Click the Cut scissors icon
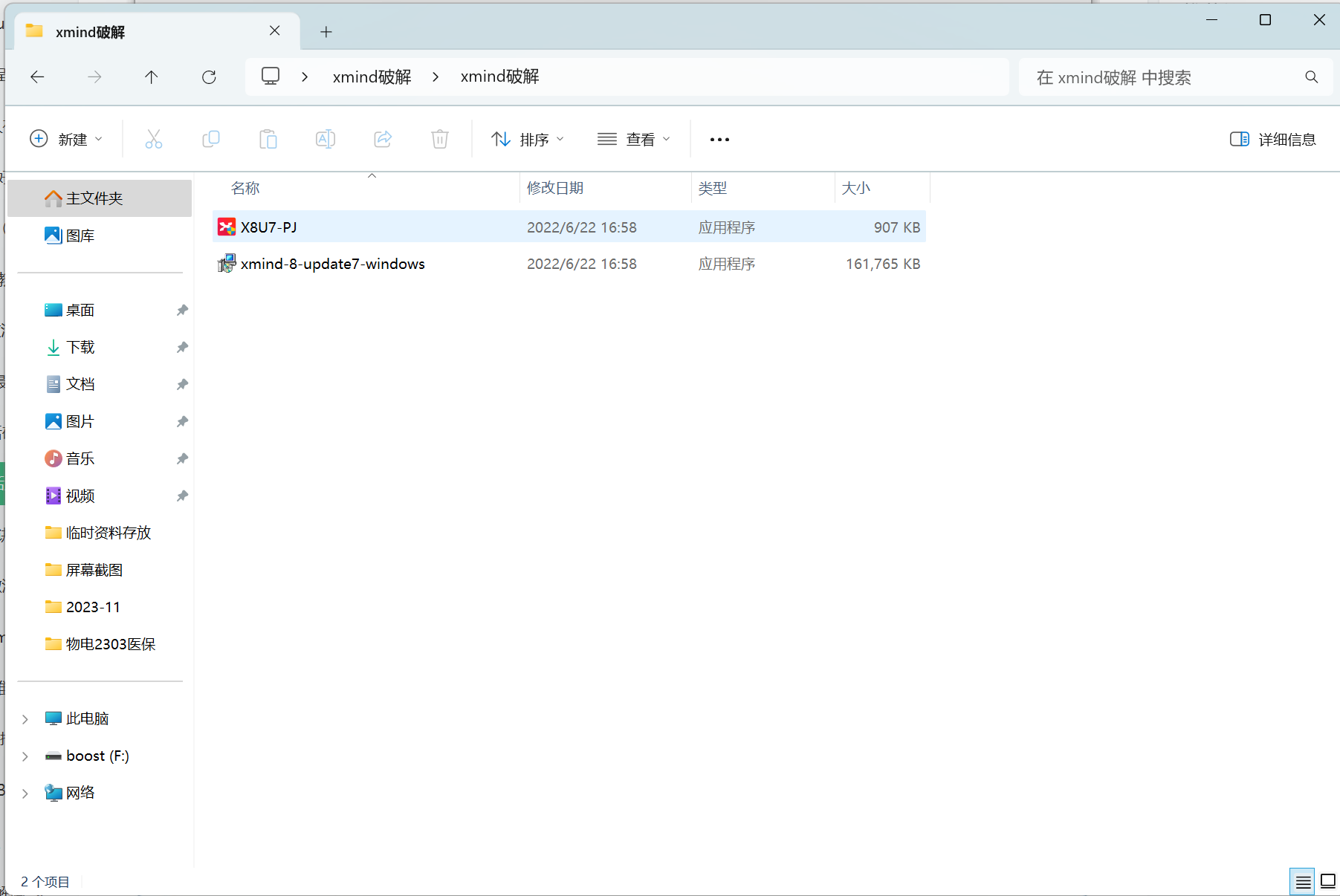 154,139
